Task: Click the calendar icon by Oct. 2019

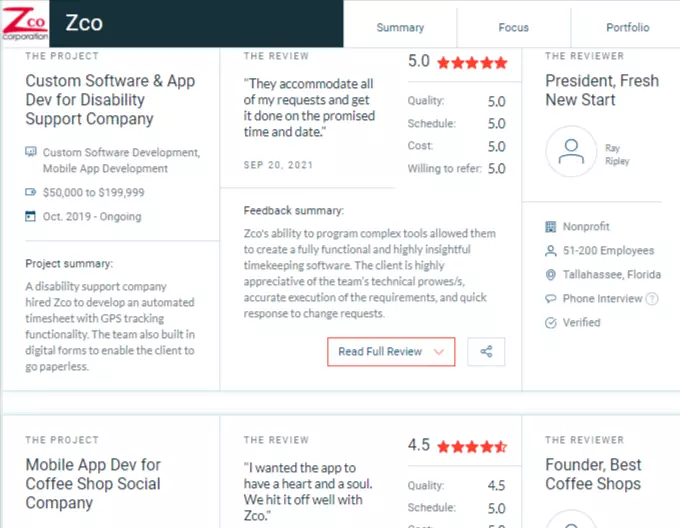Action: [x=30, y=216]
